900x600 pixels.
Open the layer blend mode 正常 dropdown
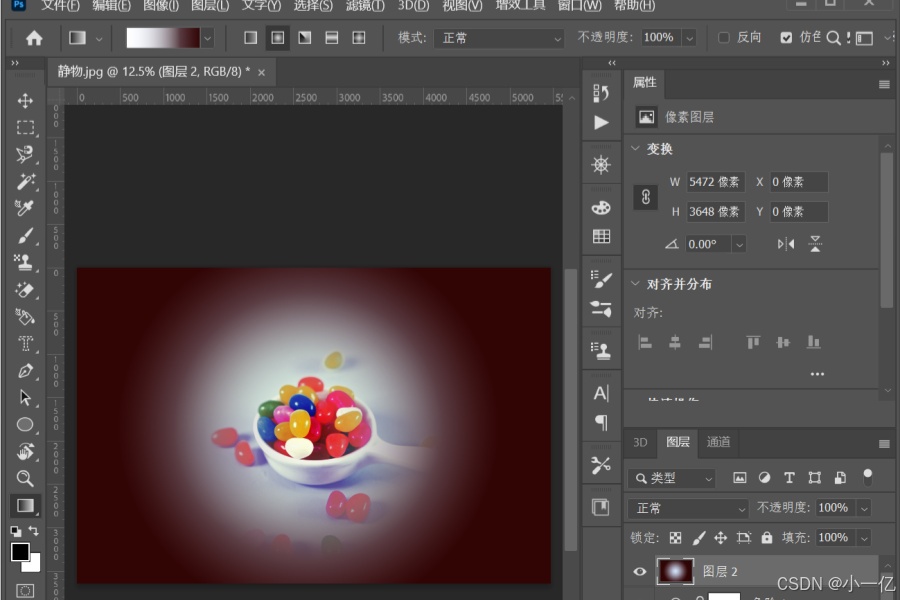click(687, 508)
